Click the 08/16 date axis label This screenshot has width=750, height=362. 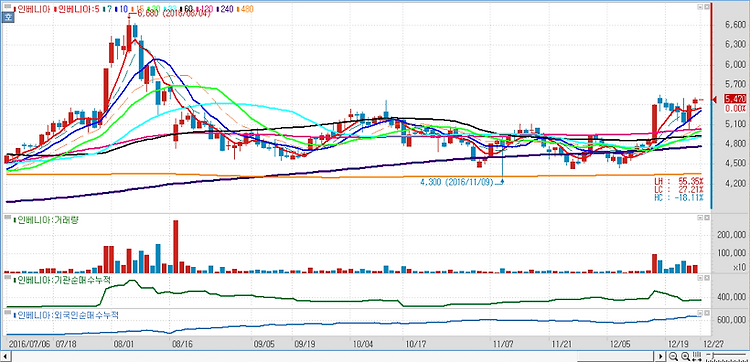182,344
